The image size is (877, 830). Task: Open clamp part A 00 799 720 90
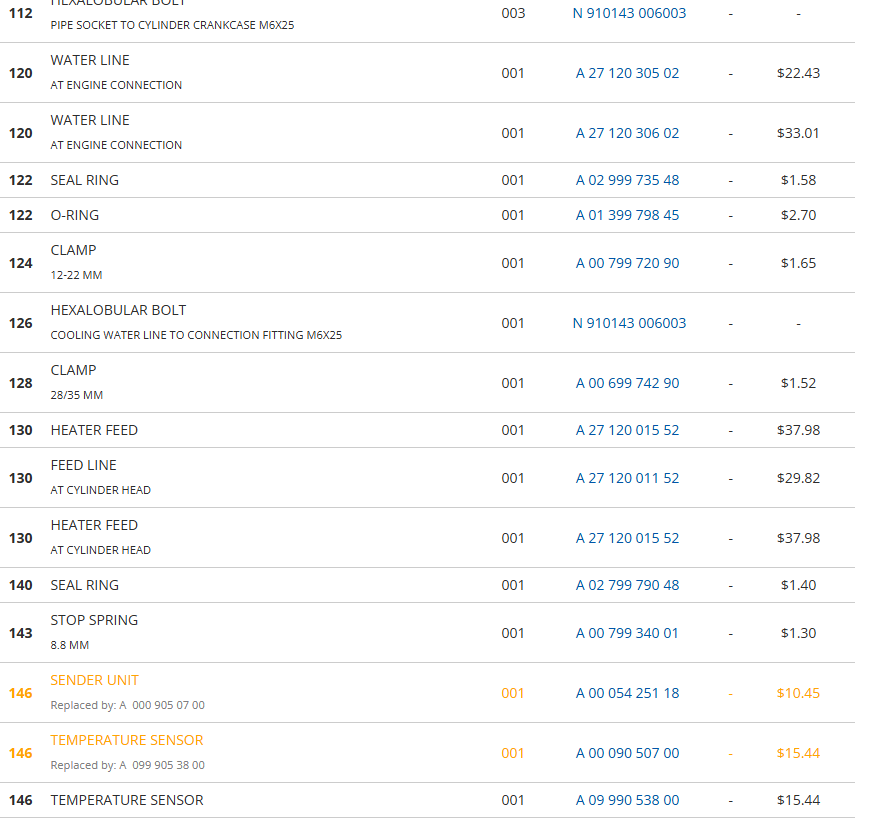(x=627, y=263)
